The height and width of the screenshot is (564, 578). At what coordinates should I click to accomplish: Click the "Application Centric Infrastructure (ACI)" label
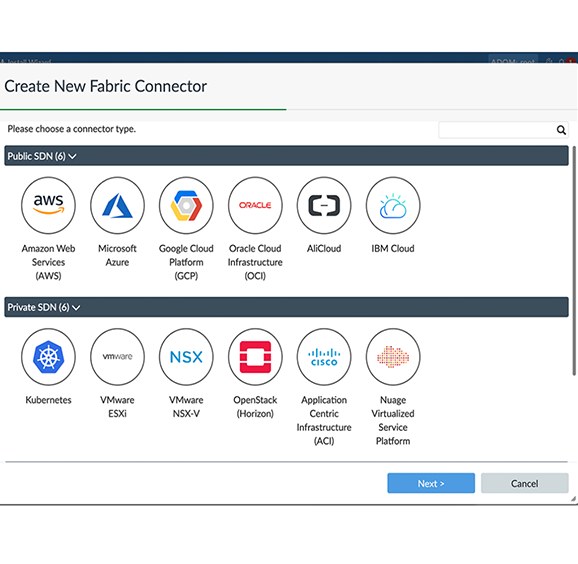click(x=324, y=420)
